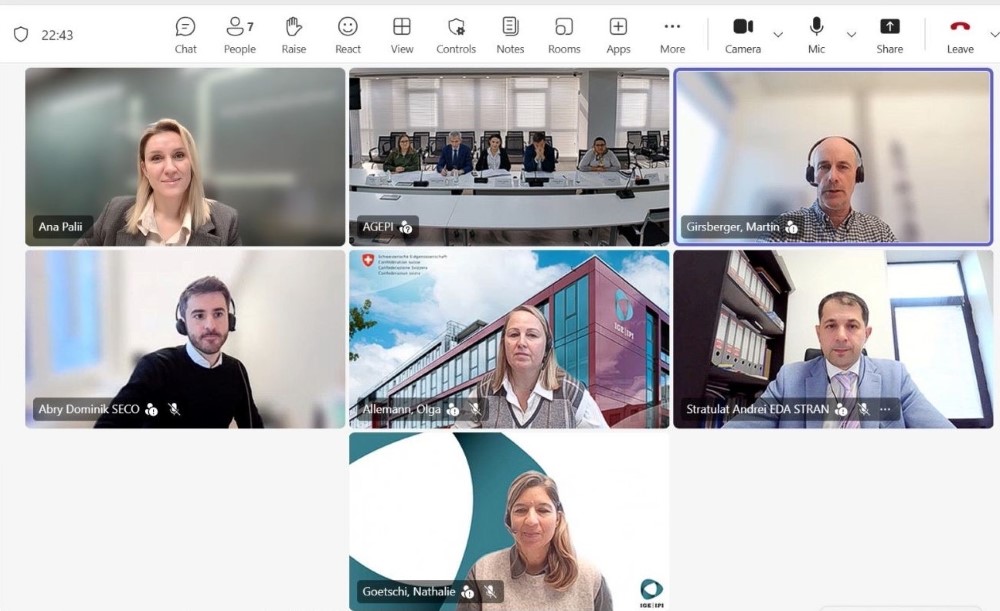Open the View layout menu
The width and height of the screenshot is (1000, 611).
[x=402, y=34]
